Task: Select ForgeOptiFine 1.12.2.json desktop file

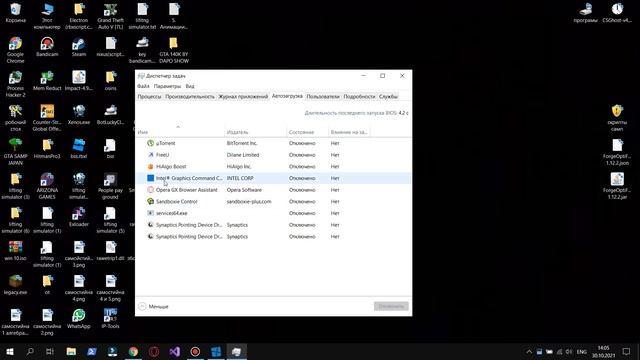Action: pyautogui.click(x=617, y=152)
